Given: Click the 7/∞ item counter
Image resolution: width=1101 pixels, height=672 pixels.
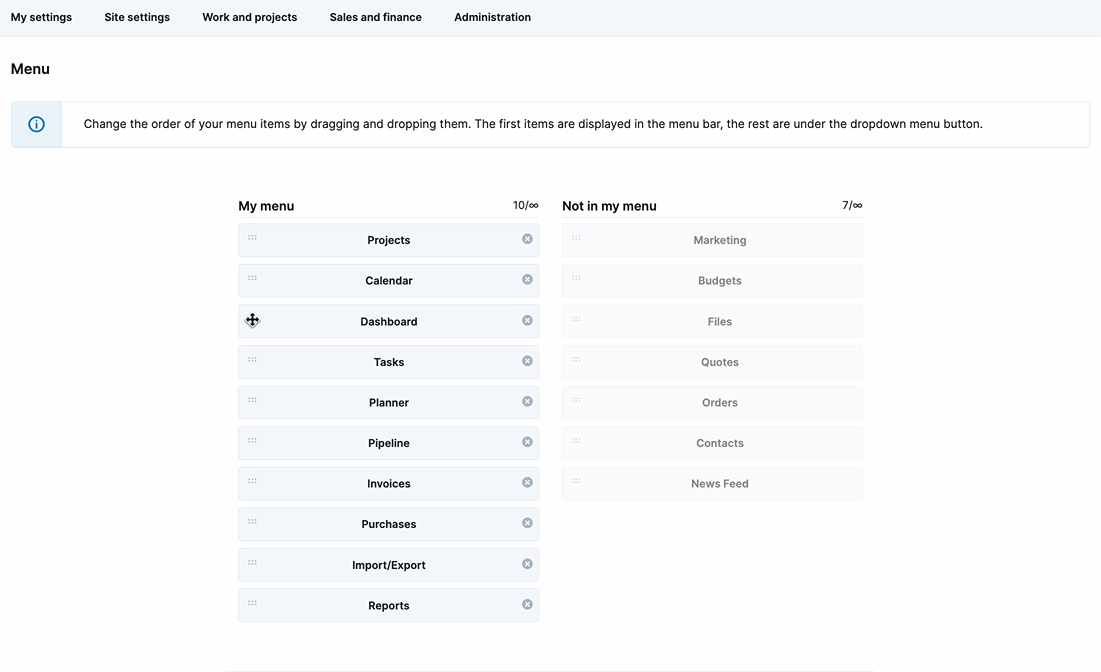Looking at the screenshot, I should coord(852,205).
